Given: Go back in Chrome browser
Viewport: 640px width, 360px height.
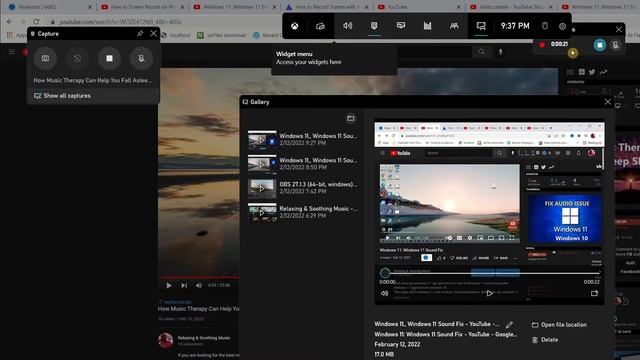Looking at the screenshot, I should (9, 21).
